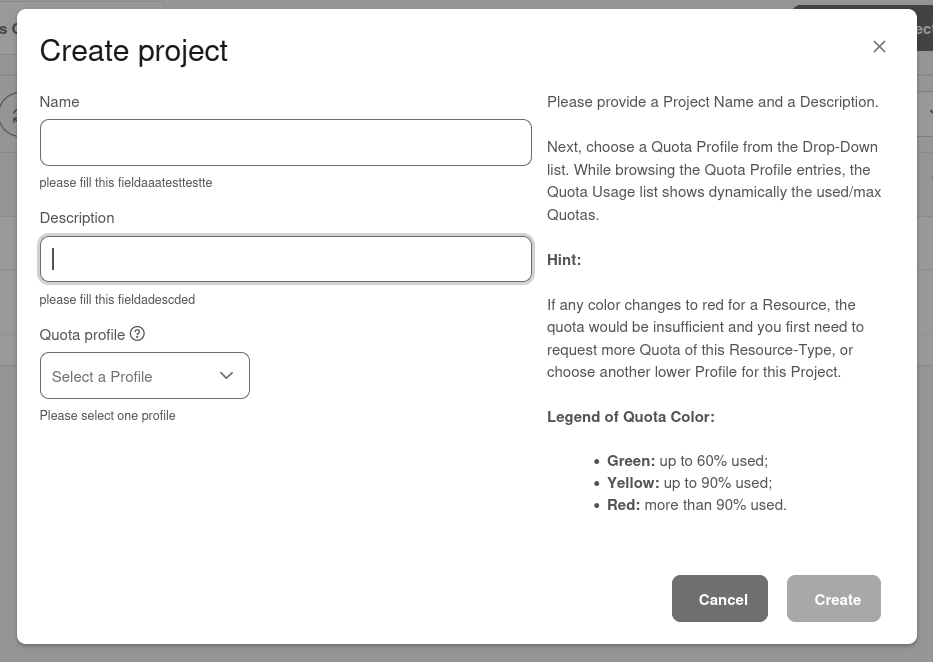Close the Create project dialog with the X

click(879, 47)
